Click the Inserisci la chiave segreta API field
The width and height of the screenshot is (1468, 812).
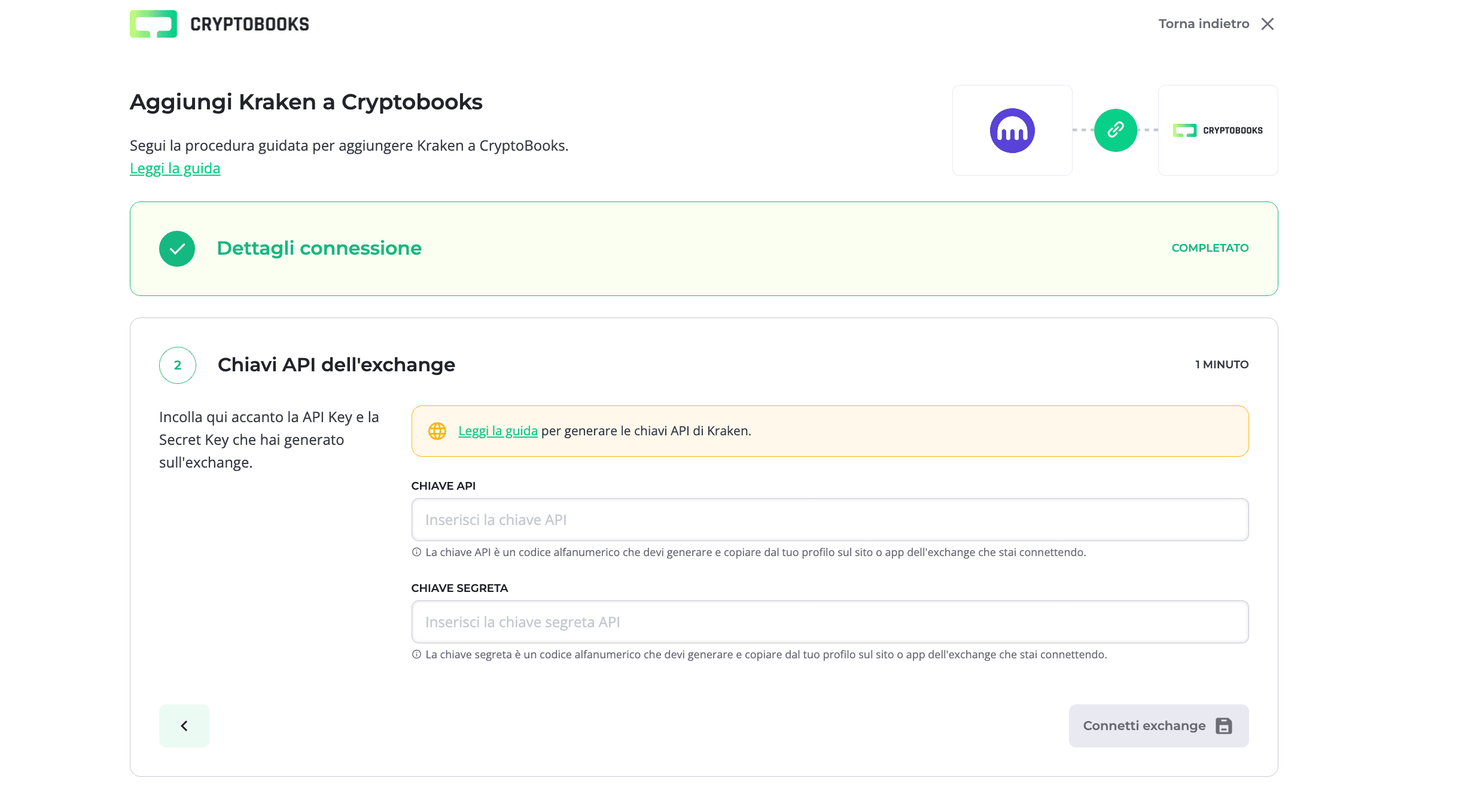coord(829,622)
